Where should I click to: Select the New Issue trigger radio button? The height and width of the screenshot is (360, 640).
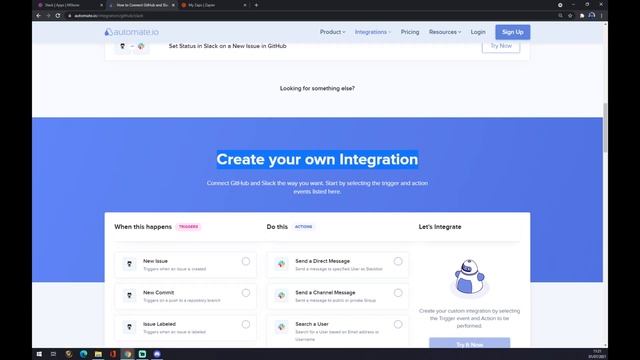(246, 261)
